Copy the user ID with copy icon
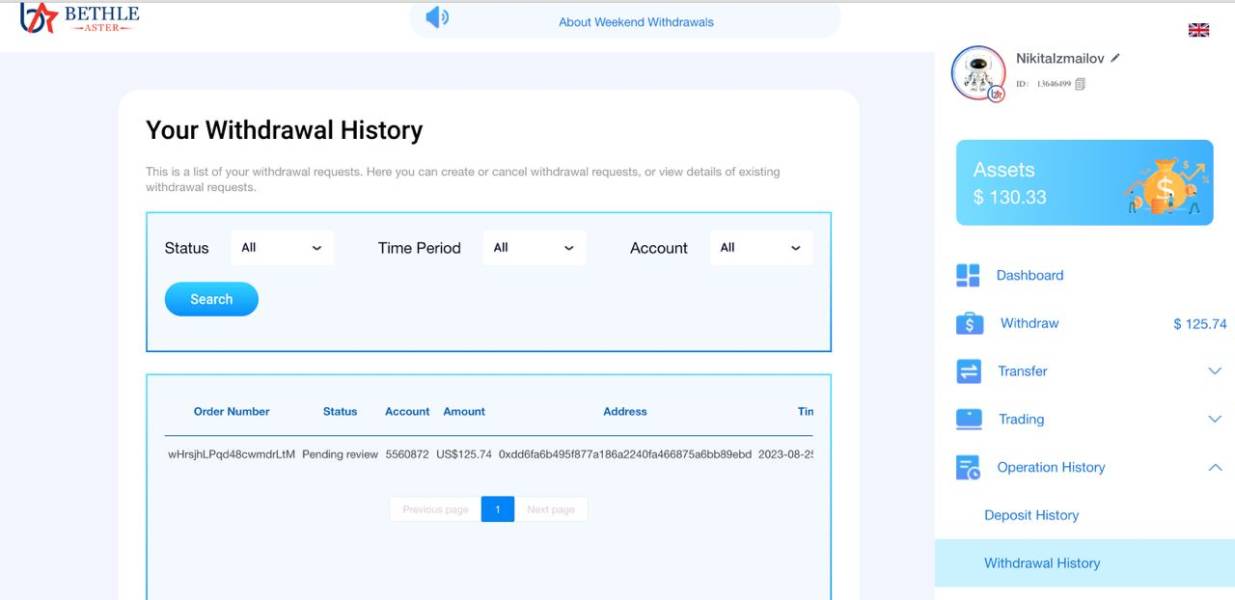Viewport: 1235px width, 600px height. point(1080,84)
